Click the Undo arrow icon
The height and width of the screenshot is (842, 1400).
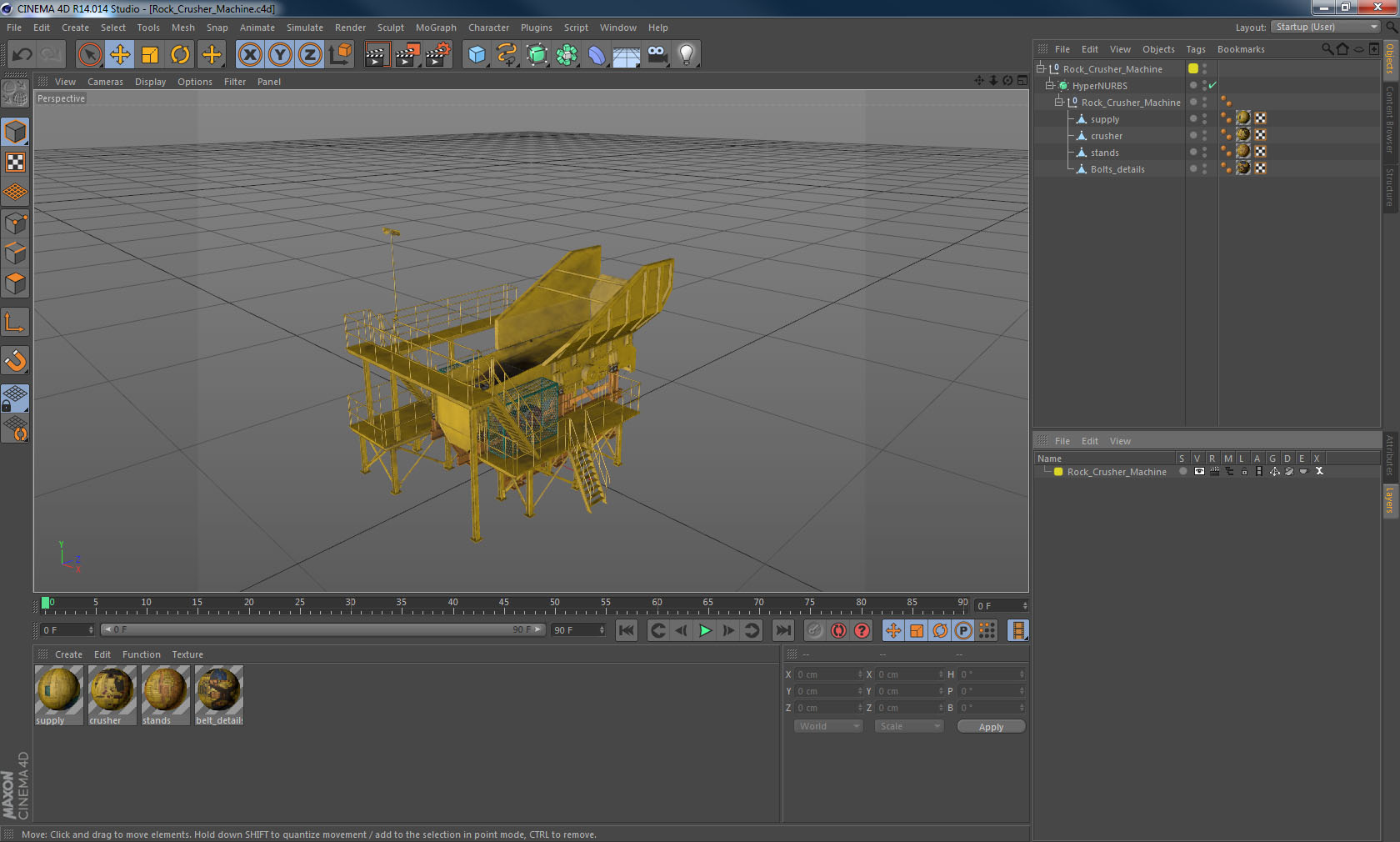click(x=22, y=55)
